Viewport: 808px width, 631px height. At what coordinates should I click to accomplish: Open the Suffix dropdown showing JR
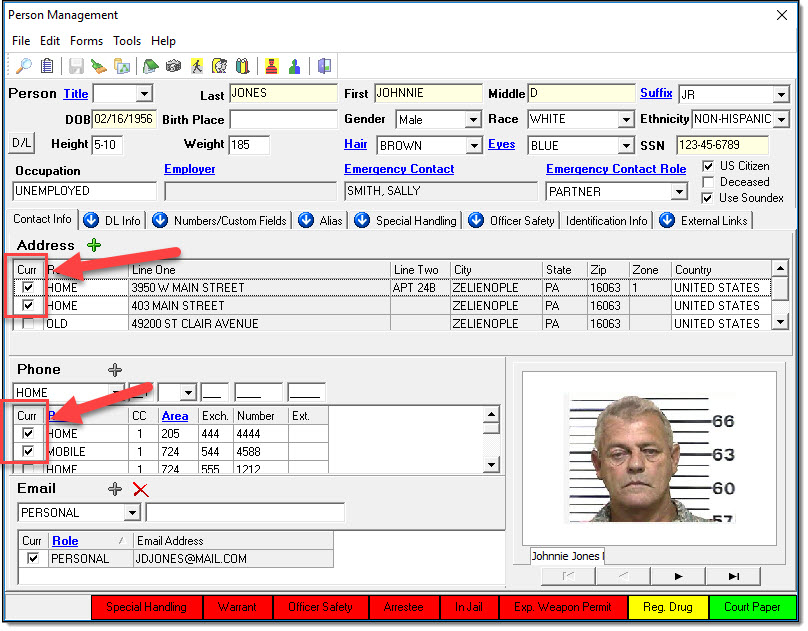[x=781, y=95]
